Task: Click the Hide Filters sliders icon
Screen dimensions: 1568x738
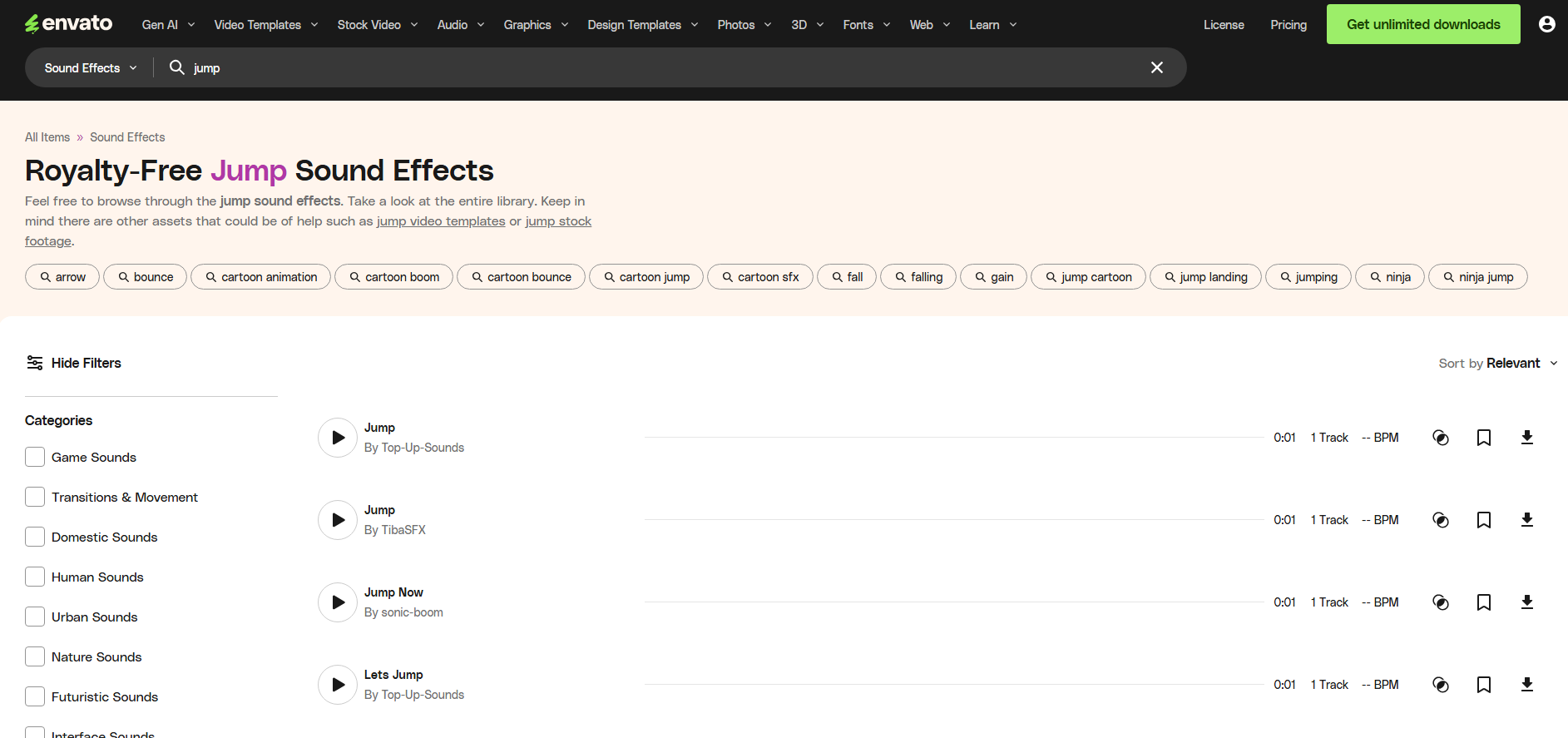Action: [35, 363]
